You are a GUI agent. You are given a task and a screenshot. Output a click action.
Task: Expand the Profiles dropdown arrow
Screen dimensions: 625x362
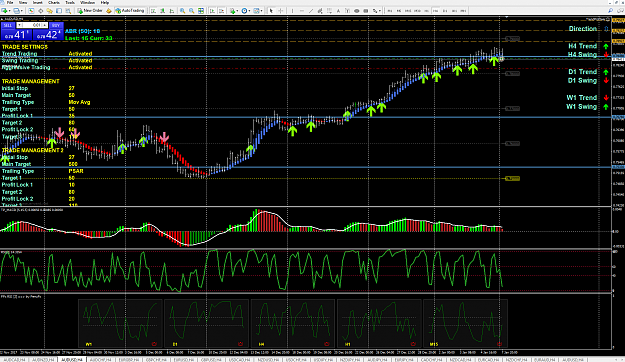[22, 11]
